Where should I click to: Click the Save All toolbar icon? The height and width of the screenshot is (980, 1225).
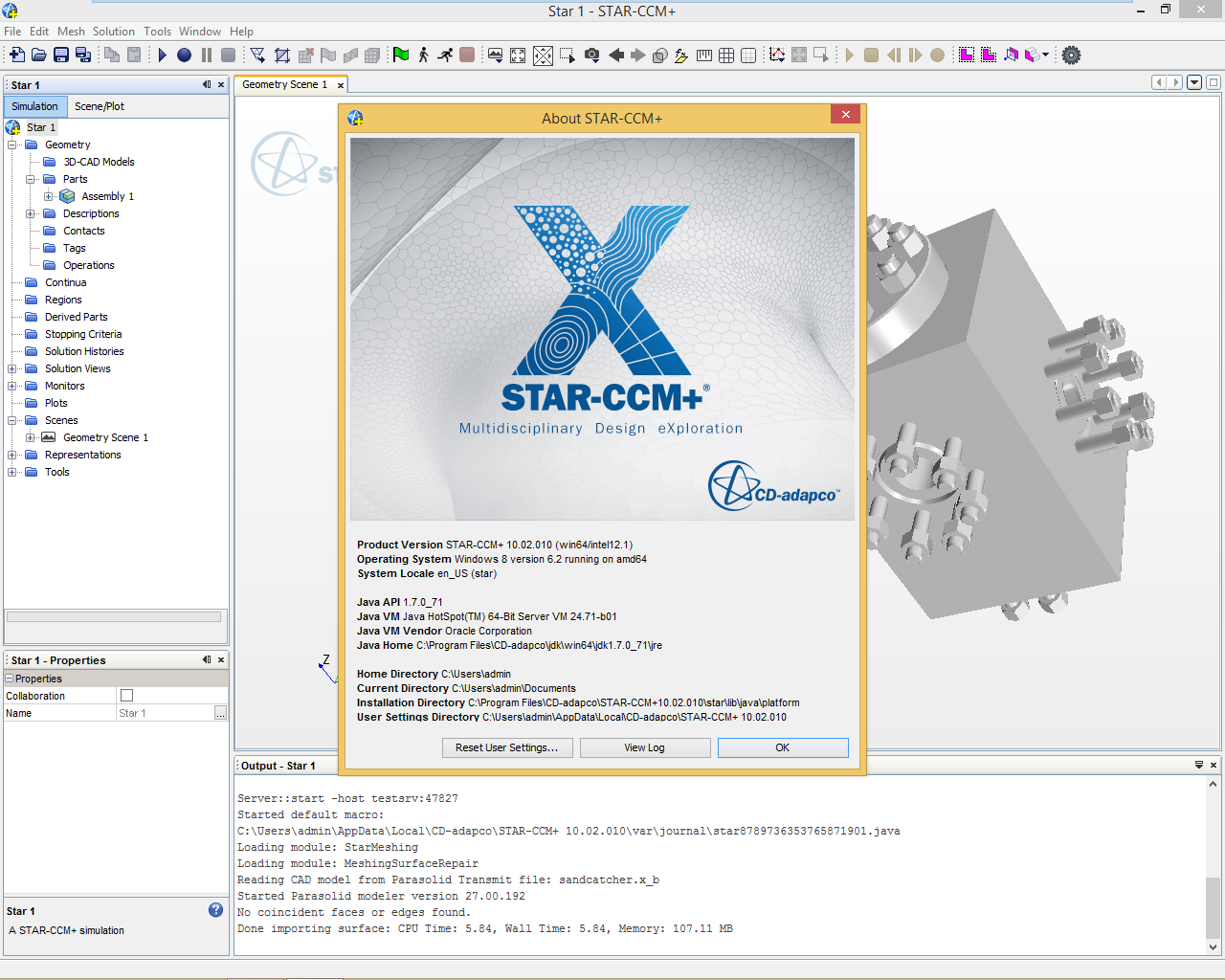click(x=83, y=56)
